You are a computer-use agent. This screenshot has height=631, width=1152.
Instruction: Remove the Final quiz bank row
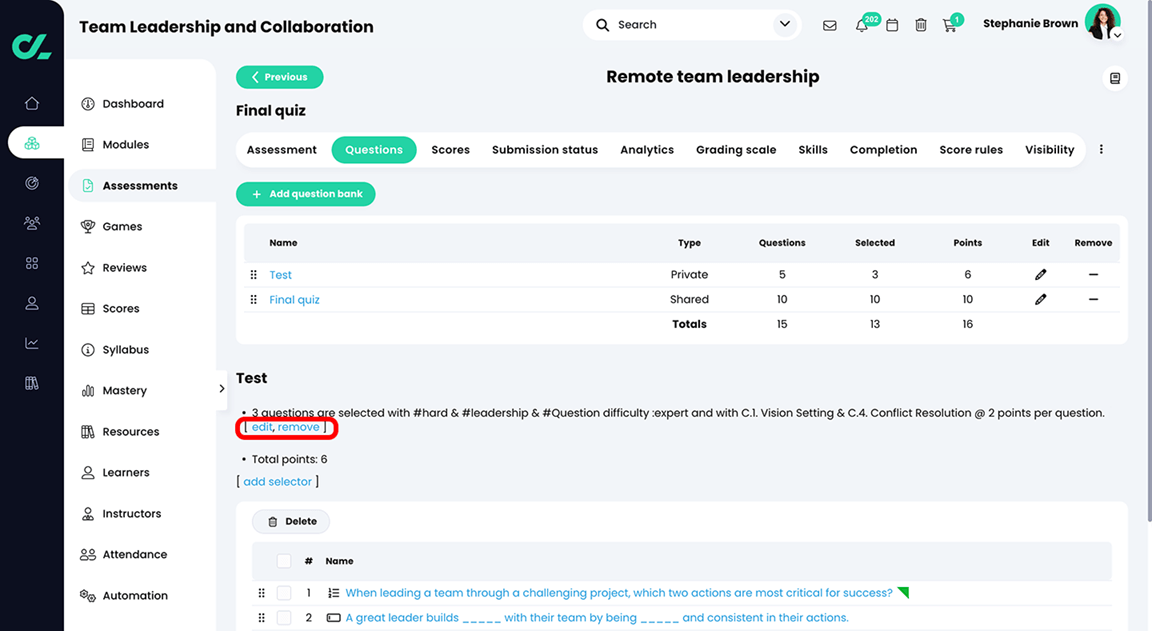[1093, 300]
